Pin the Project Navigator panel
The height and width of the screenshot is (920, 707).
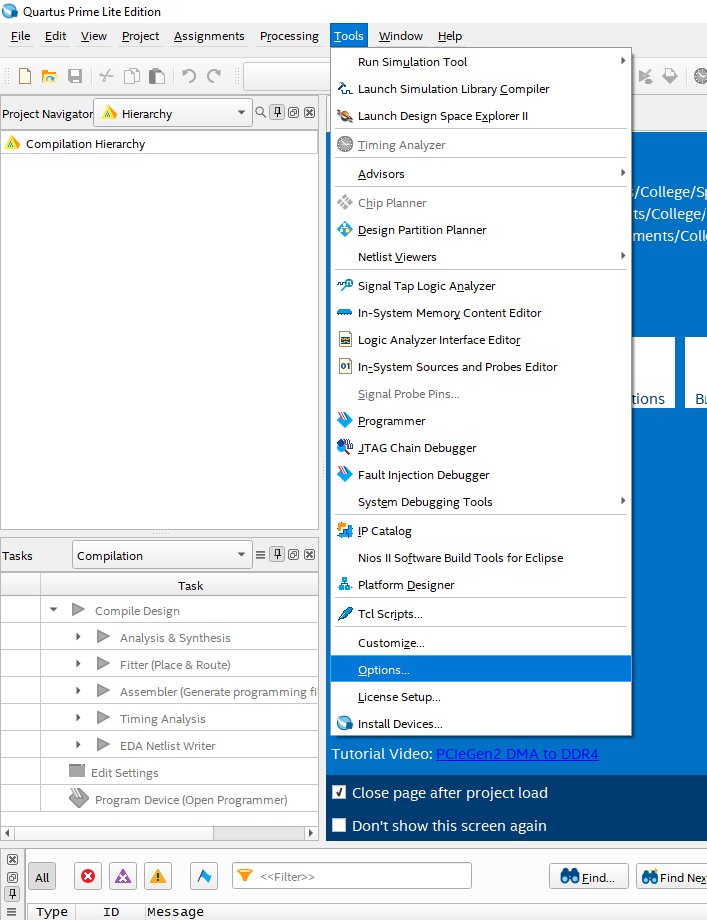pos(277,112)
